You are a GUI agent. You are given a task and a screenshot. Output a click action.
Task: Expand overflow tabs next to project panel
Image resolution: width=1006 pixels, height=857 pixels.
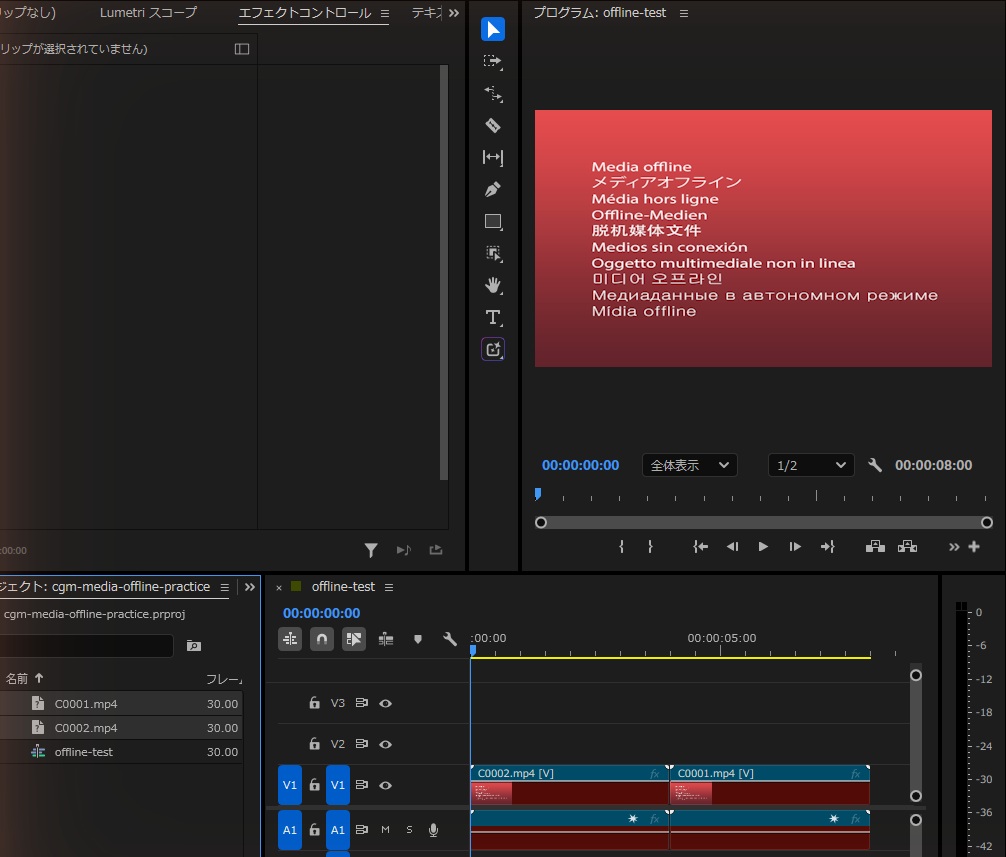(x=250, y=587)
